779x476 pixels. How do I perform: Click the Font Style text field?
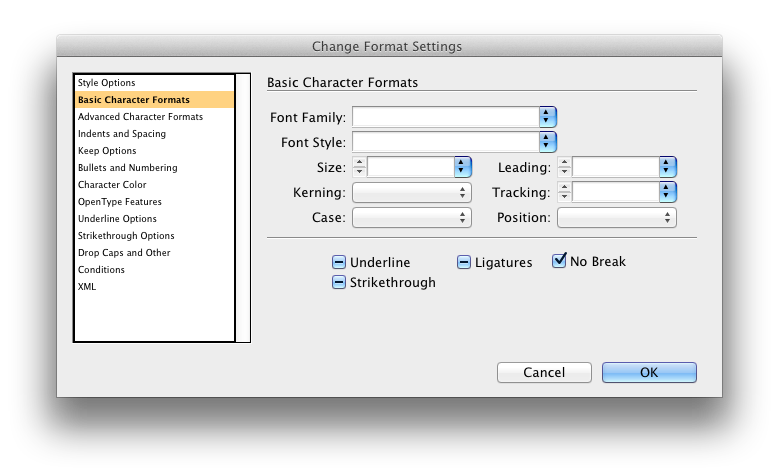point(446,142)
